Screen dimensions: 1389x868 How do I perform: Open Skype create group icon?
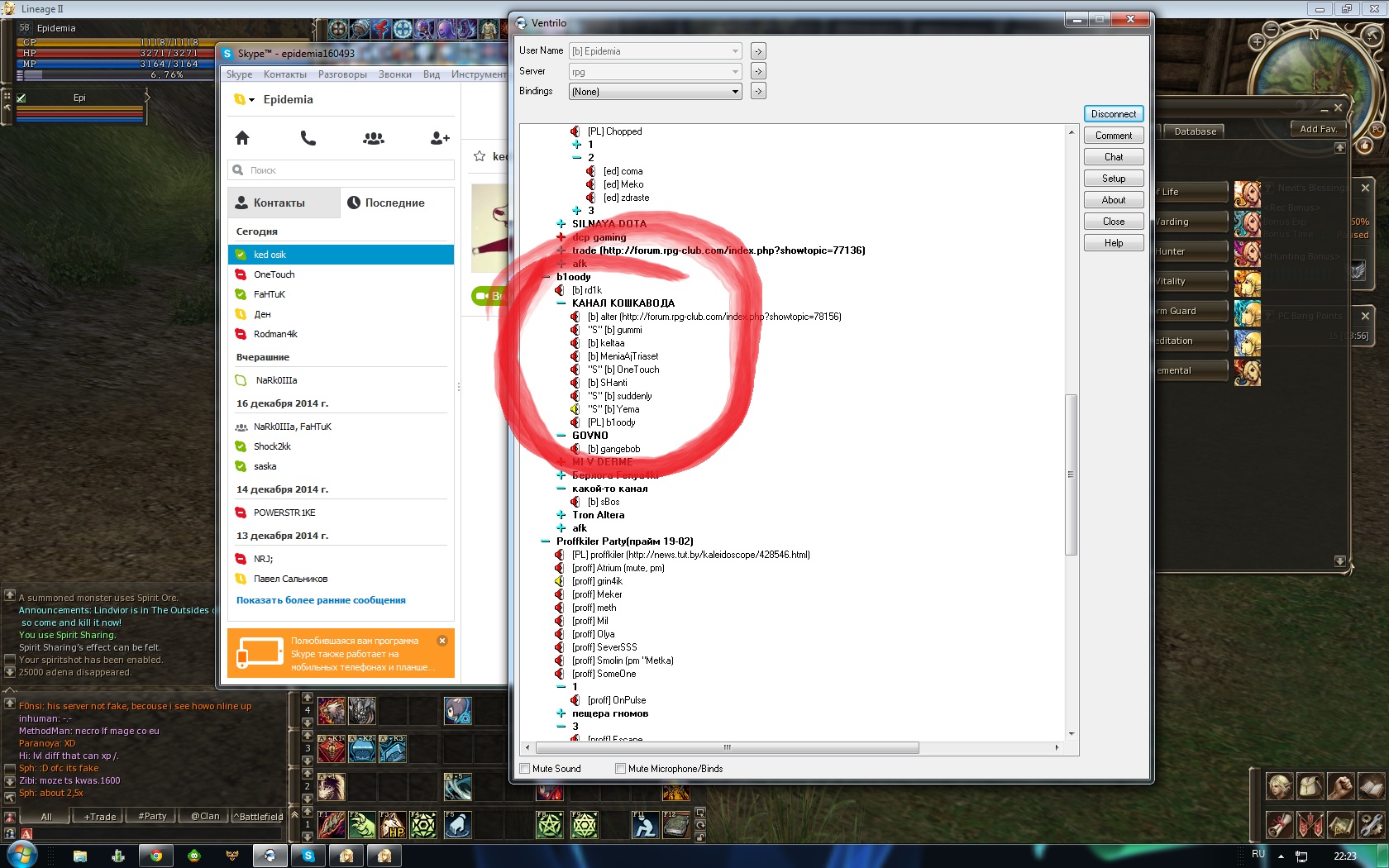pos(374,138)
